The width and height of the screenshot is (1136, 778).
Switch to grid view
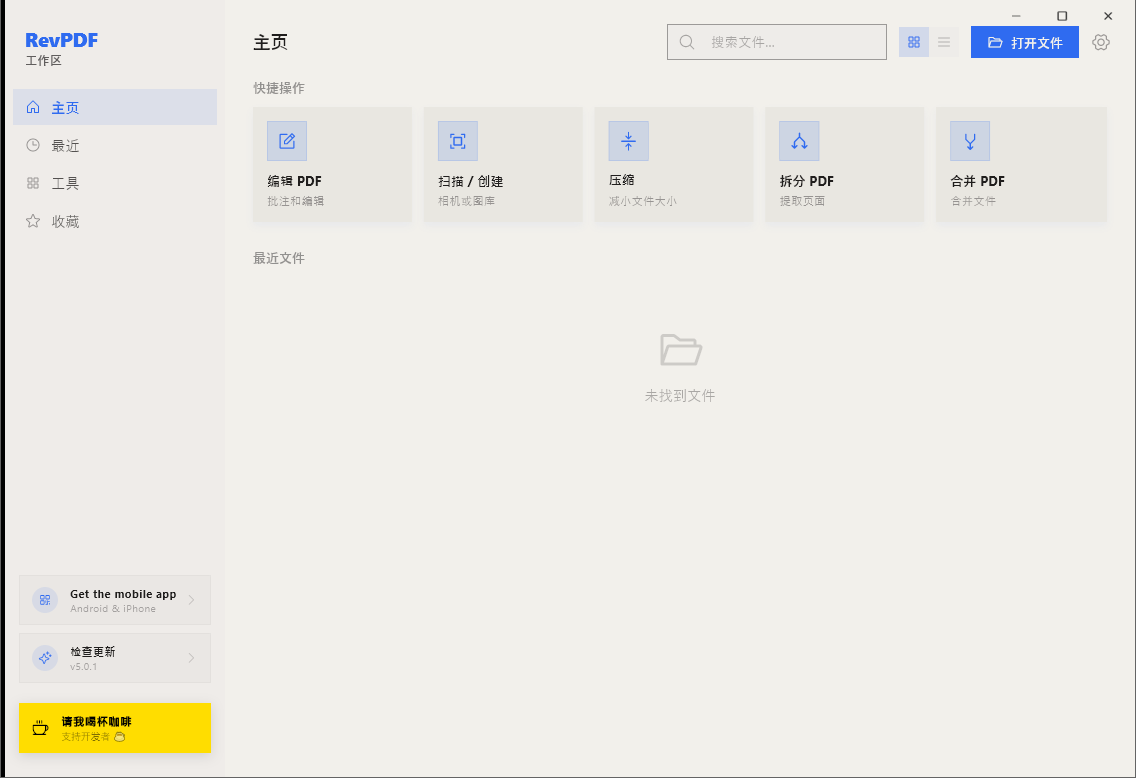[x=914, y=42]
